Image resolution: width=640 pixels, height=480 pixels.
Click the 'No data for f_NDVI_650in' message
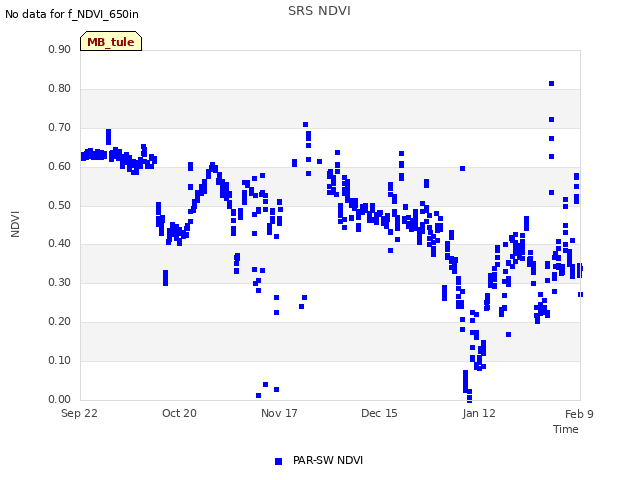click(72, 15)
